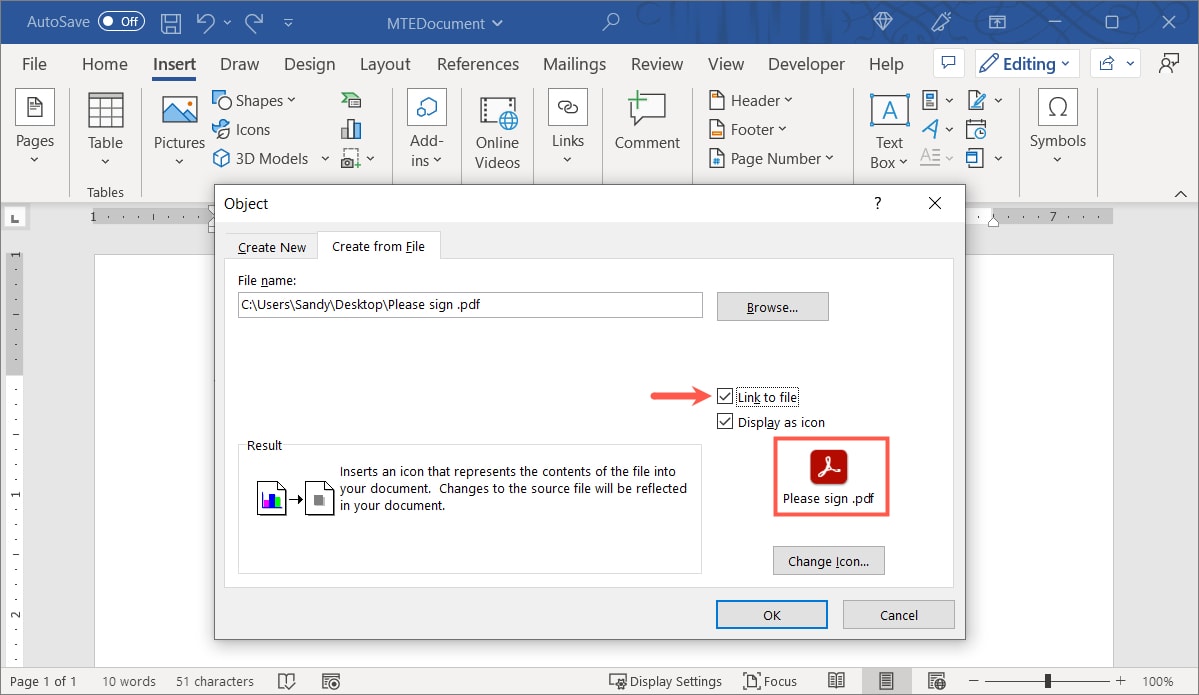Select the Online Videos tool
This screenshot has height=695, width=1199.
(x=497, y=128)
